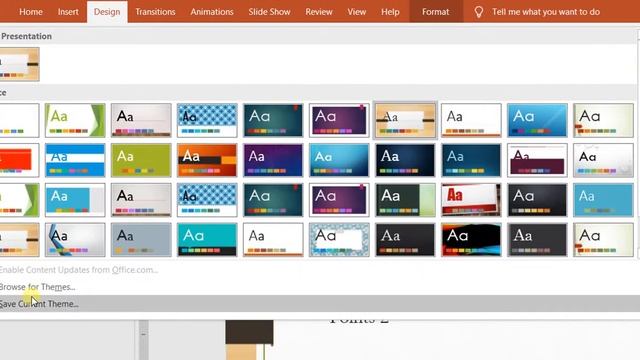Open the Help tab
640x360 pixels.
pos(390,12)
